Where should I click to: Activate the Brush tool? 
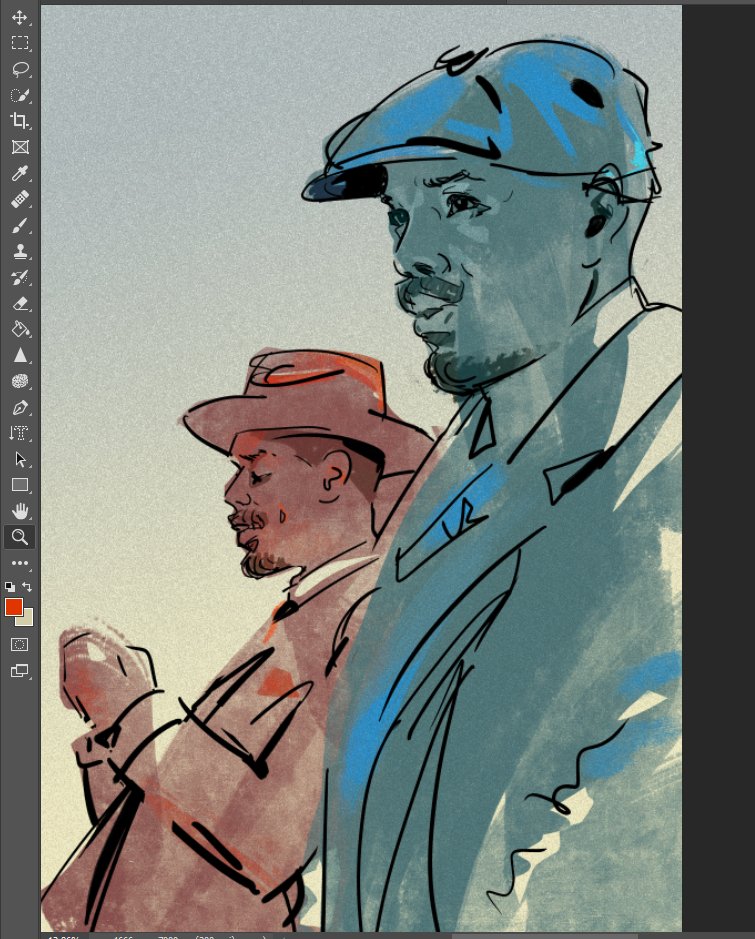point(19,226)
